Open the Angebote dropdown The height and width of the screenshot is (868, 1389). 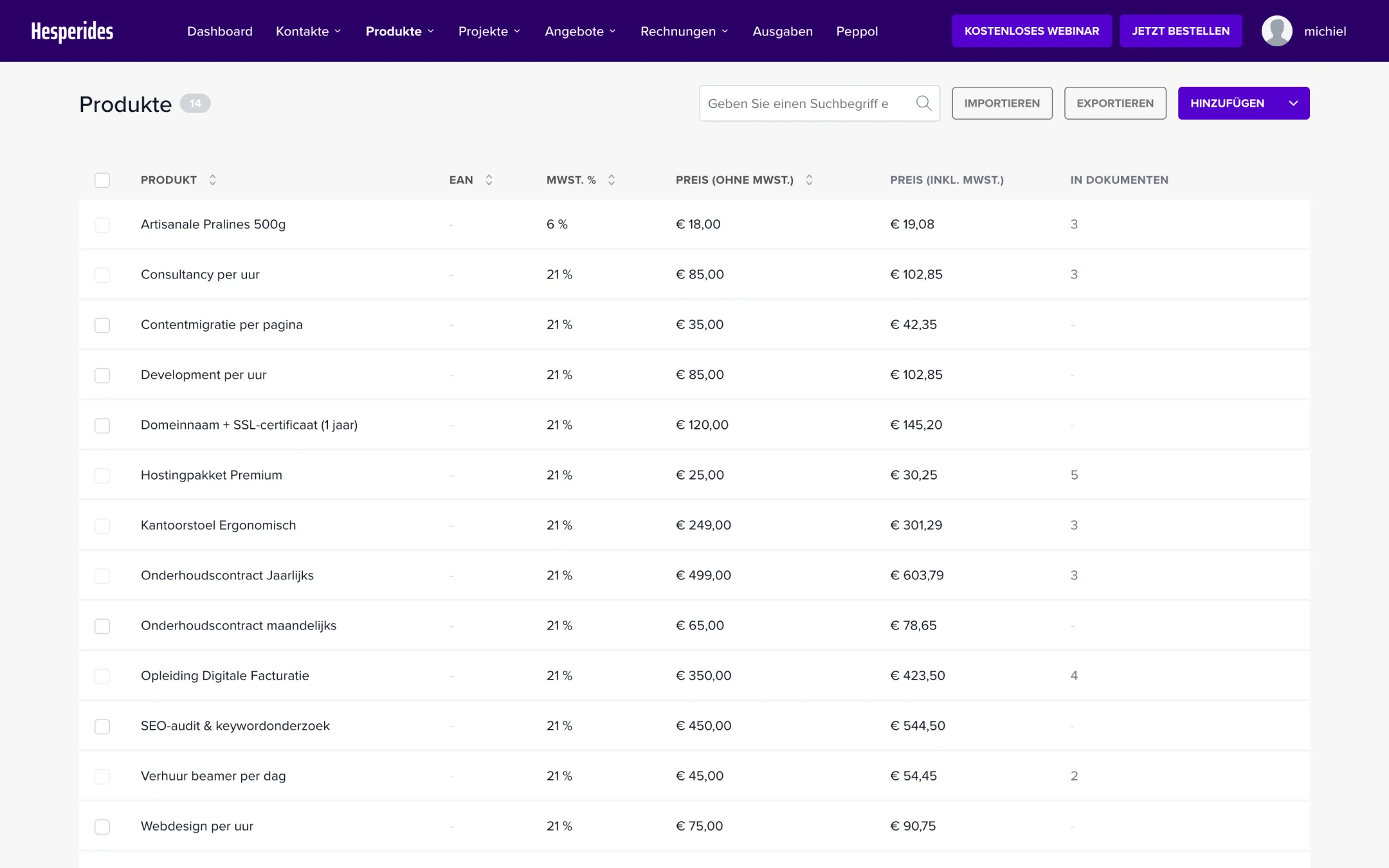click(580, 31)
